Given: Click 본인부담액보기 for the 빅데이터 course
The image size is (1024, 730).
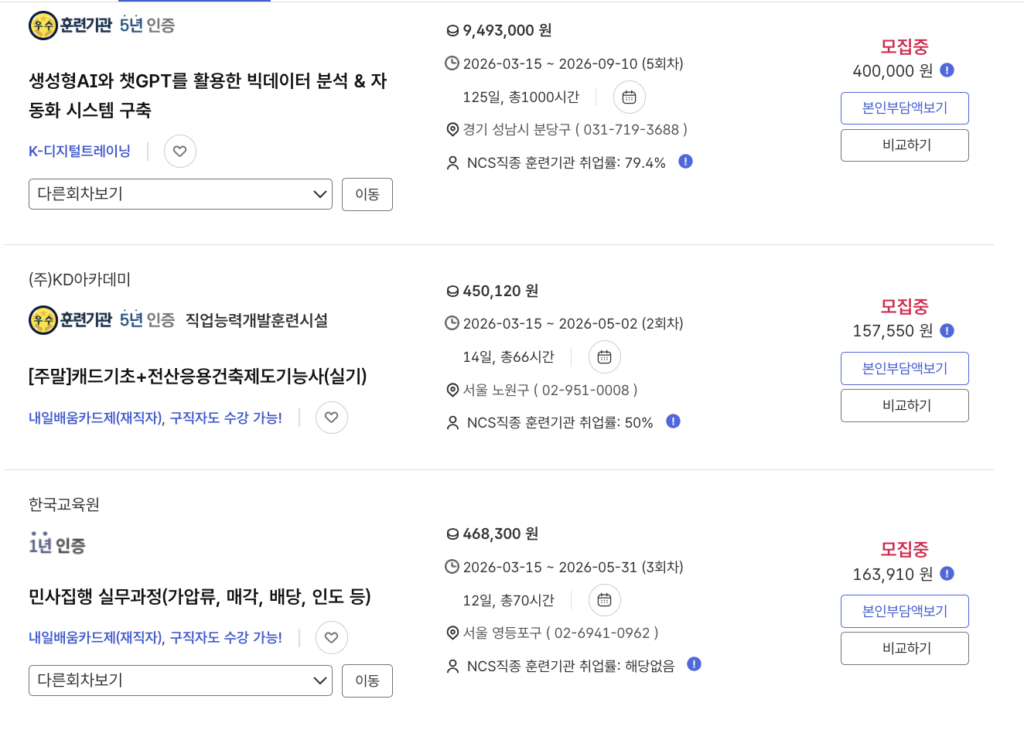Looking at the screenshot, I should (x=904, y=108).
